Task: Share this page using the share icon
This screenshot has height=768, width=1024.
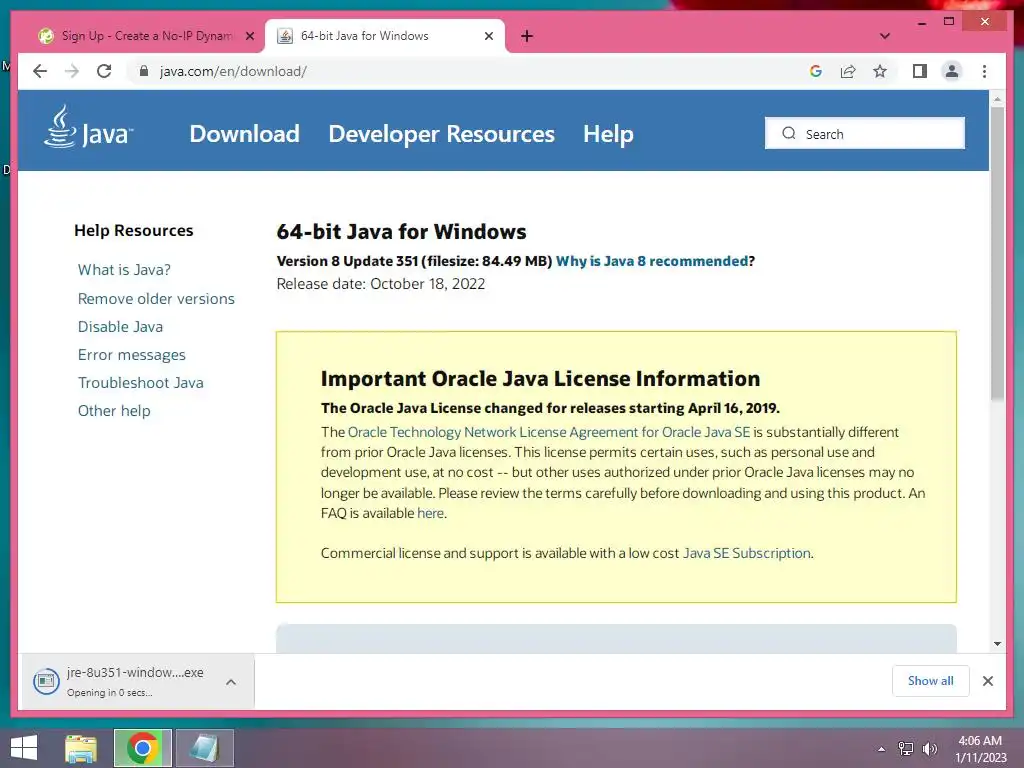Action: tap(848, 71)
